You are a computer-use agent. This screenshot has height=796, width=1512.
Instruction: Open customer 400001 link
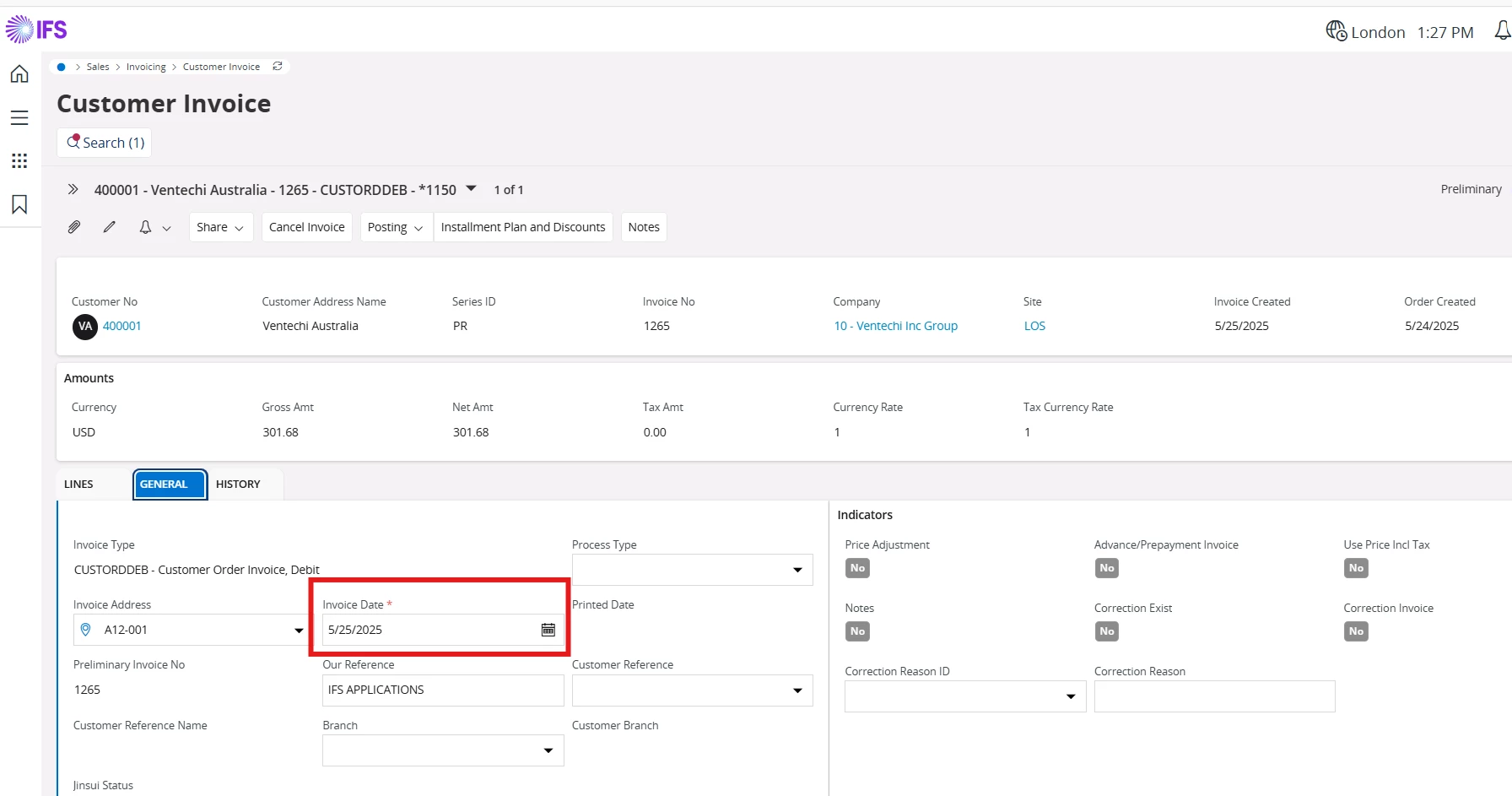(122, 326)
